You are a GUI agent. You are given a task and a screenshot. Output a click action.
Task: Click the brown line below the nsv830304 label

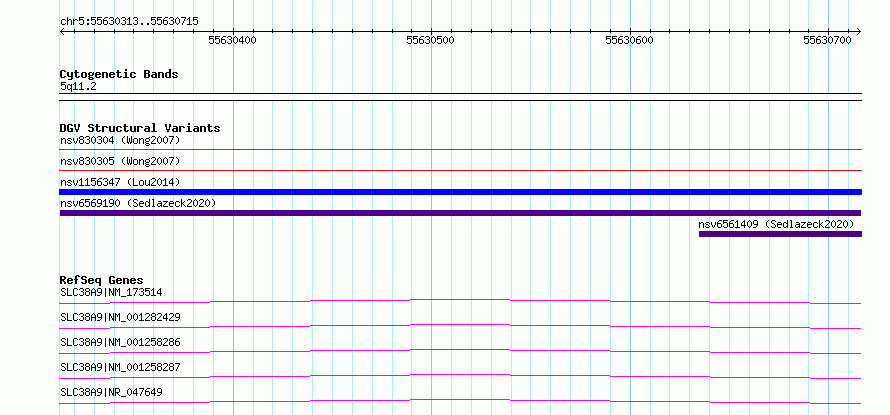coord(461,150)
